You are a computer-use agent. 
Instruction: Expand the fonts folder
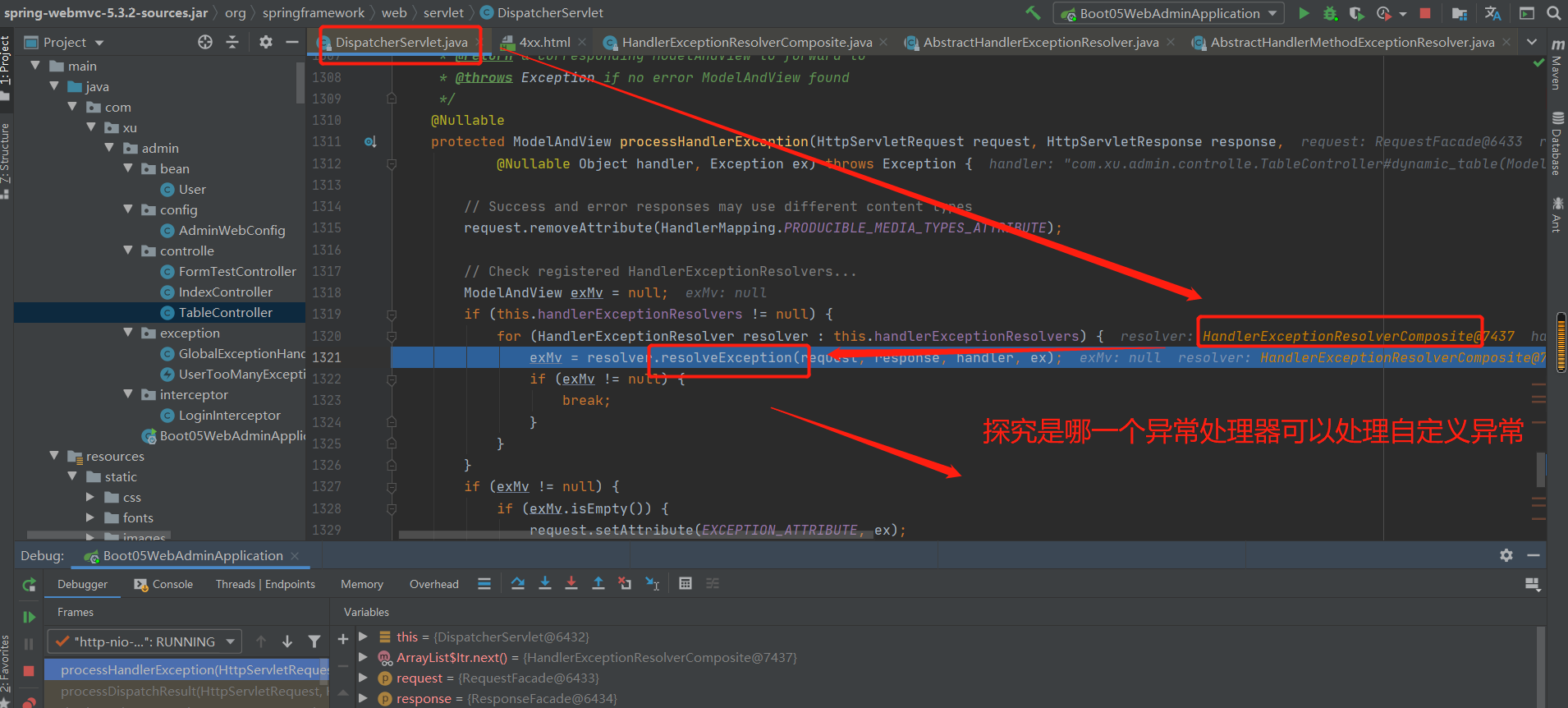coord(90,517)
